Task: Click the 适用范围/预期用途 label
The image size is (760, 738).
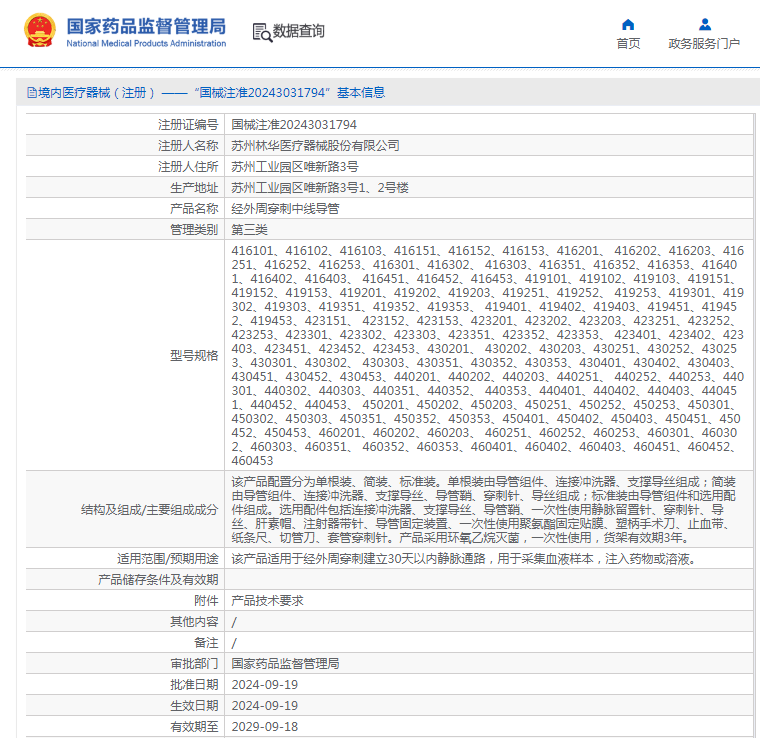Action: click(167, 559)
